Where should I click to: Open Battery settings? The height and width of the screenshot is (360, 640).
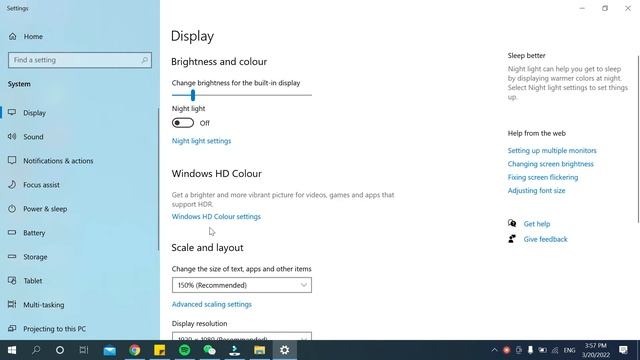point(34,233)
